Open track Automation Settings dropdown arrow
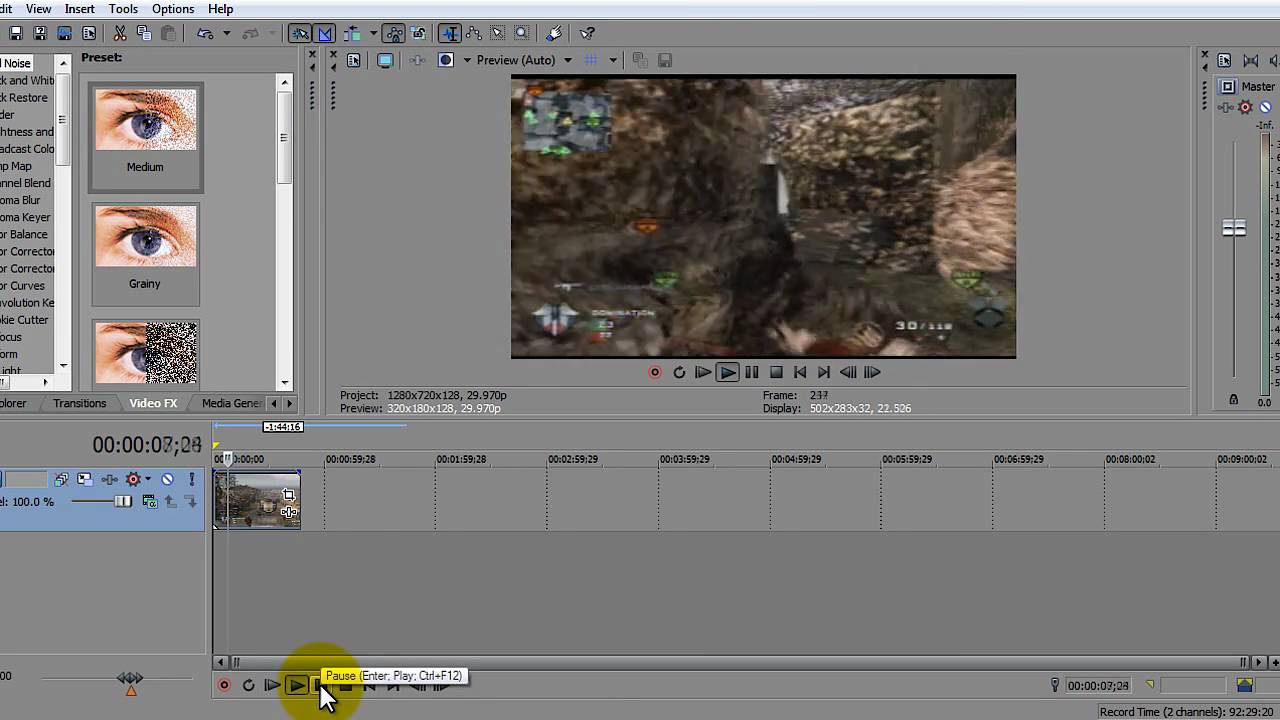Viewport: 1280px width, 720px height. [148, 479]
